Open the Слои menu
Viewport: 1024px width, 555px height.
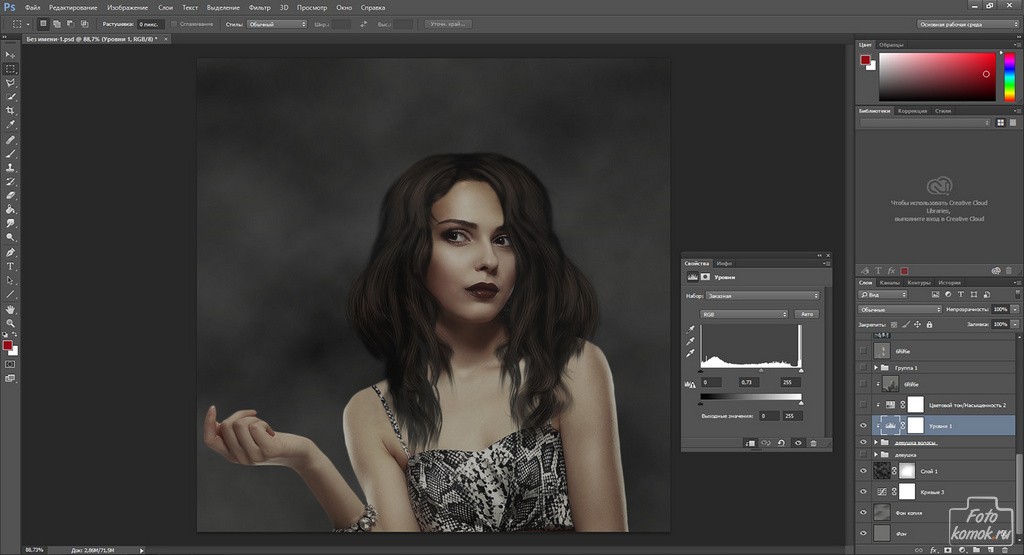point(166,8)
